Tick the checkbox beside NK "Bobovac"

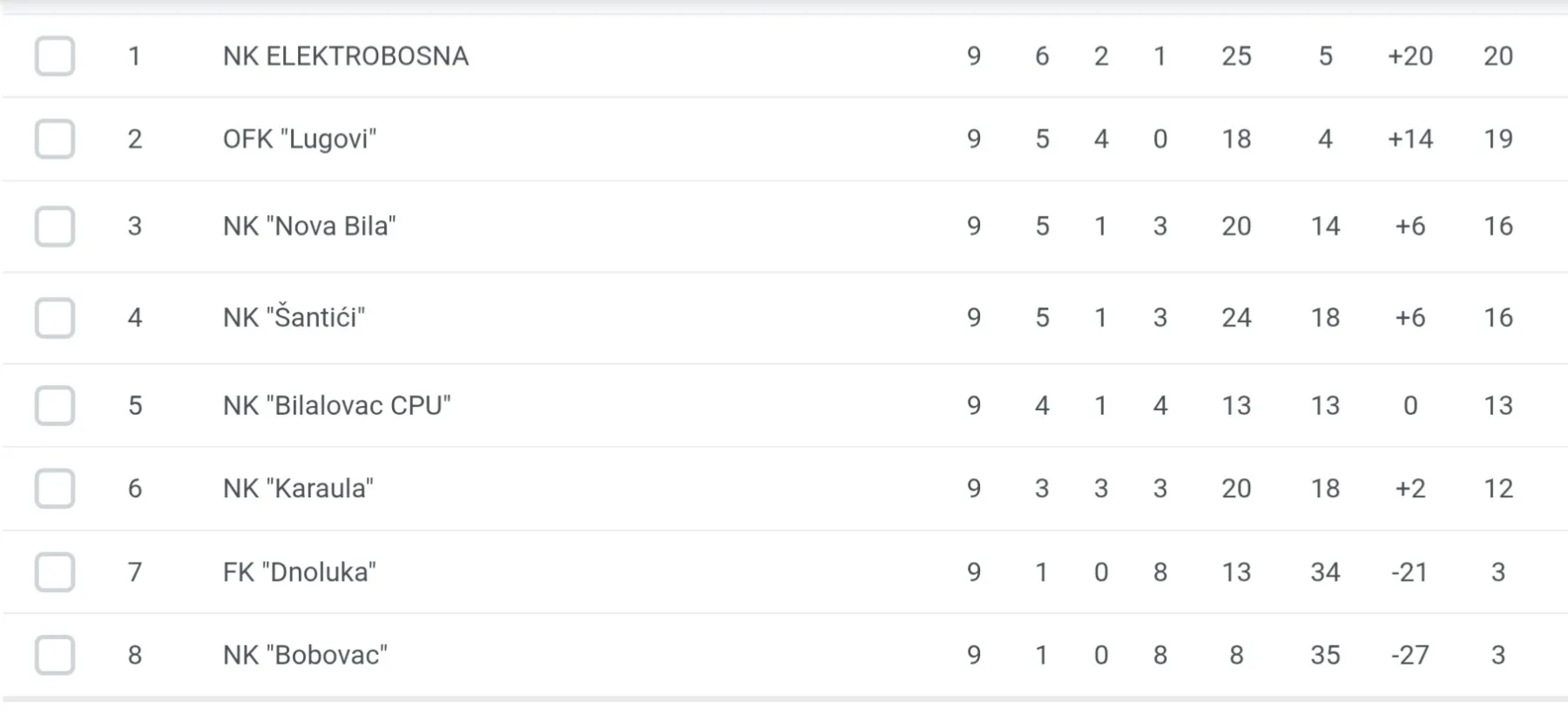pyautogui.click(x=54, y=655)
